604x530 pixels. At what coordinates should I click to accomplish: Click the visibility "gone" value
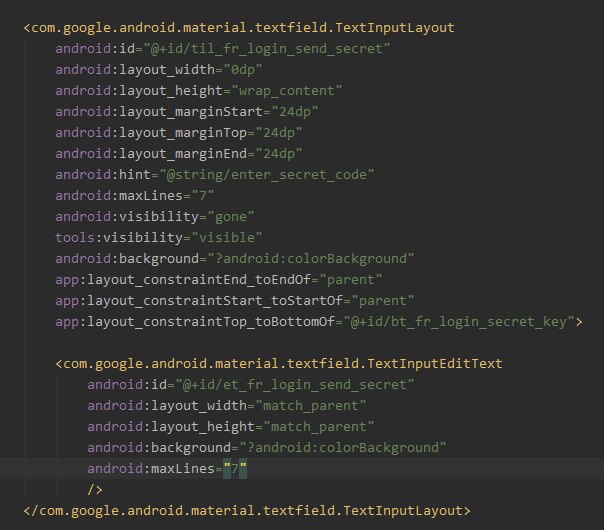[x=230, y=217]
